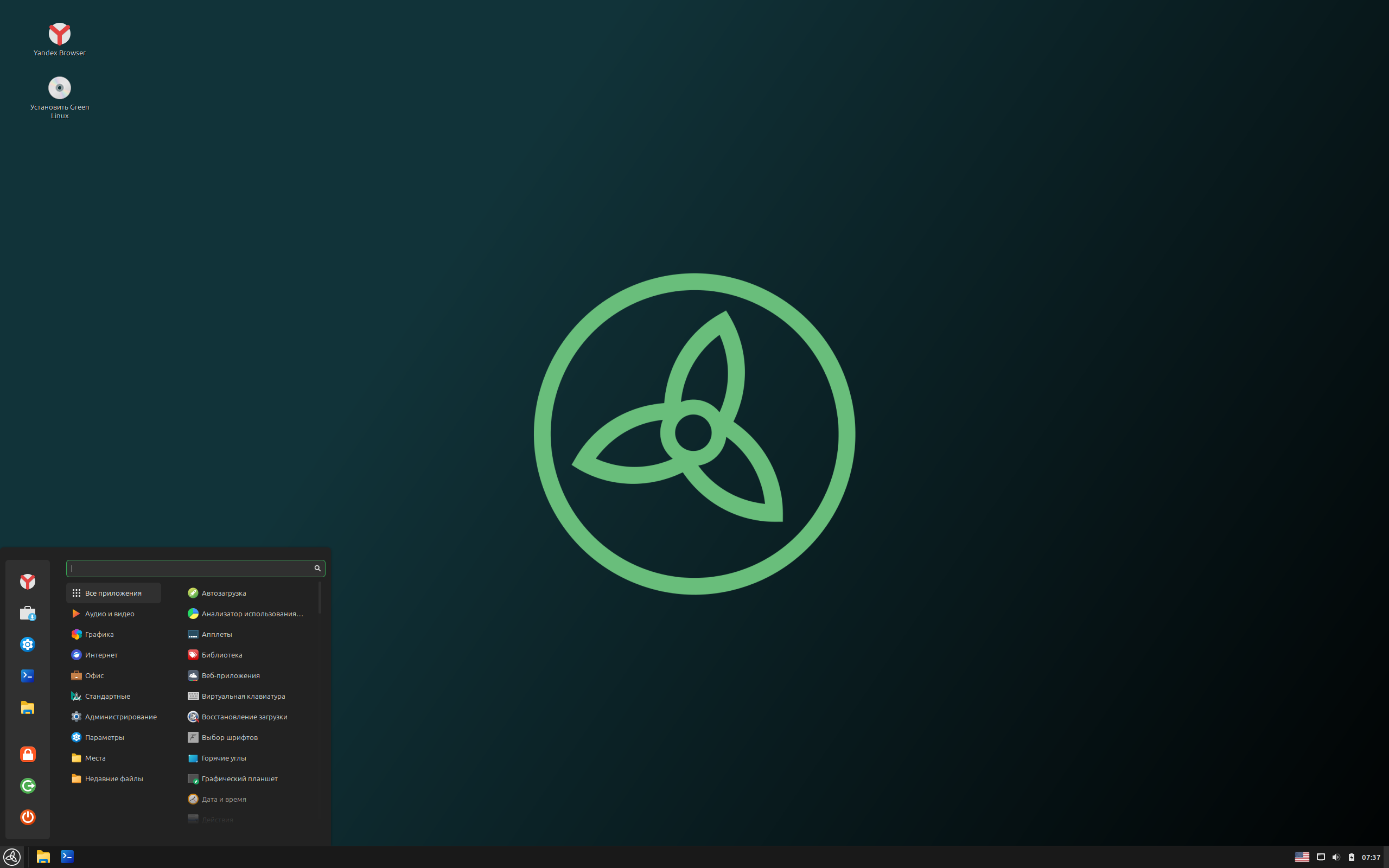The image size is (1389, 868).
Task: Open Веб-приложения manager
Action: [249, 676]
